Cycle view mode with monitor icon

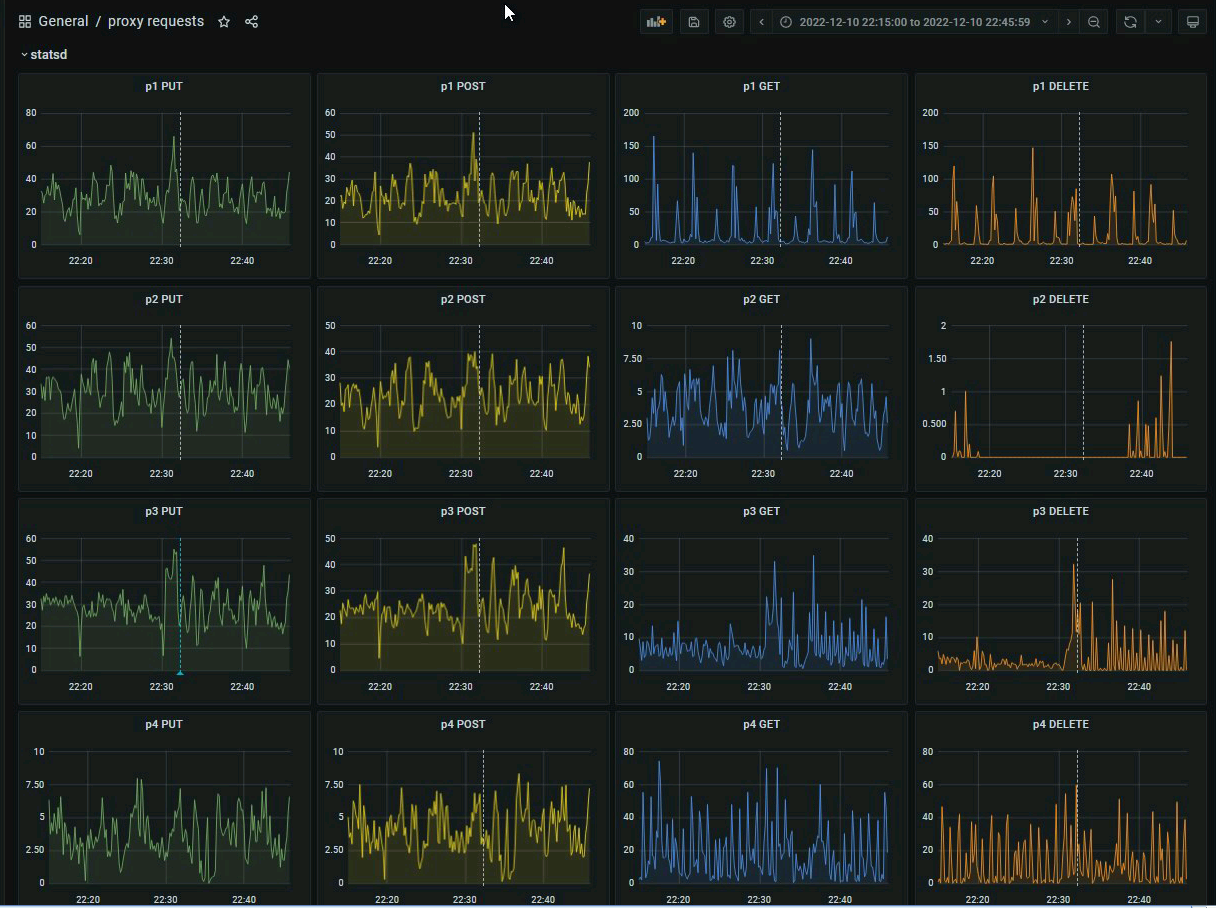pyautogui.click(x=1192, y=22)
